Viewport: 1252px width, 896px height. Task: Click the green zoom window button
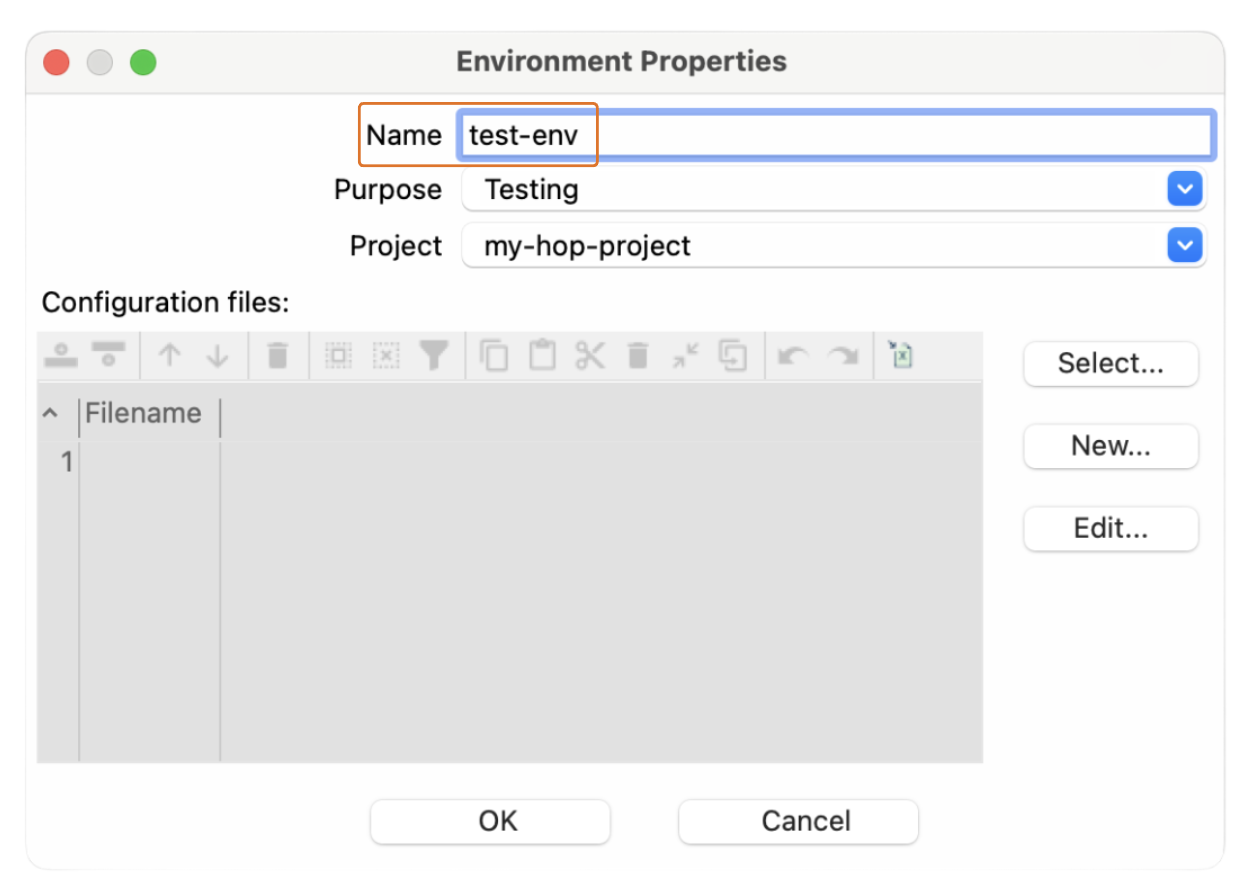pos(143,62)
